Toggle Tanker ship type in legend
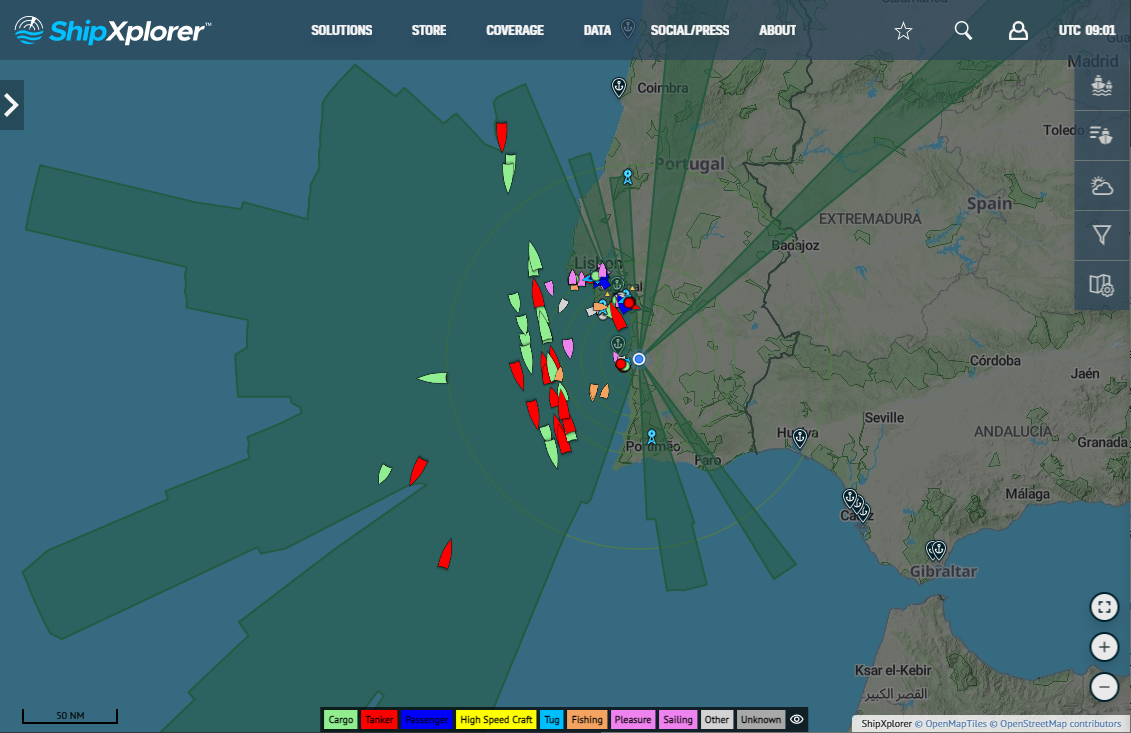The image size is (1131, 733). tap(379, 719)
